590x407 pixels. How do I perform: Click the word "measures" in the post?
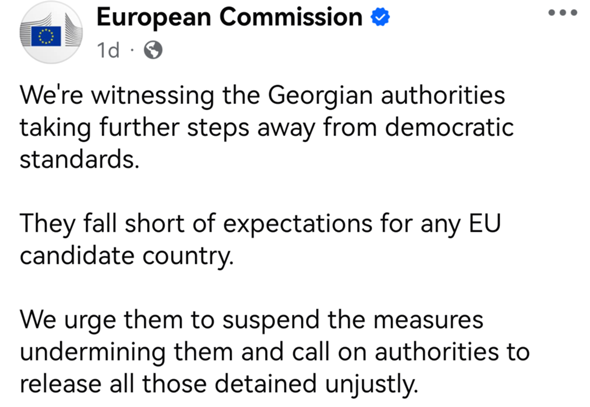click(x=428, y=320)
